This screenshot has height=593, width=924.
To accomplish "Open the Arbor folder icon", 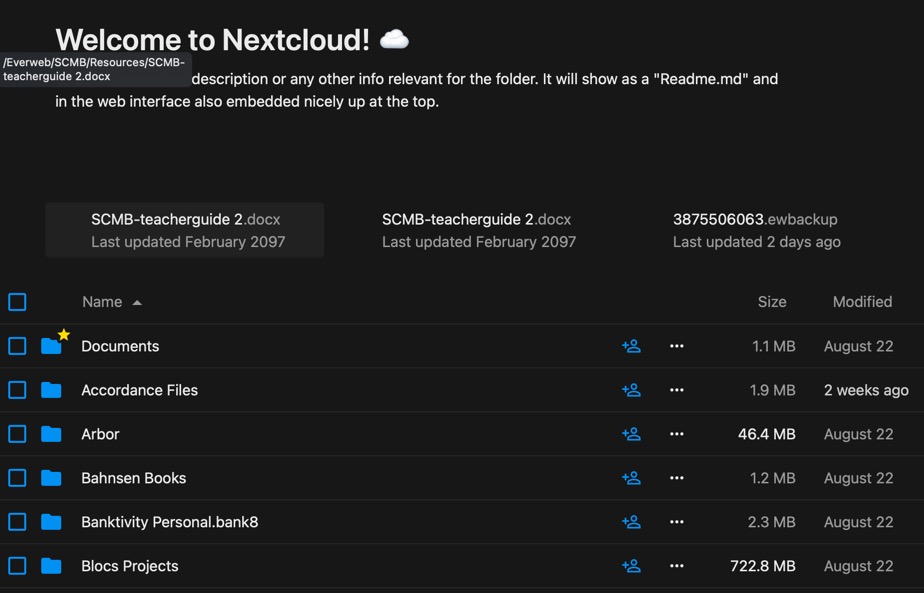I will (51, 434).
